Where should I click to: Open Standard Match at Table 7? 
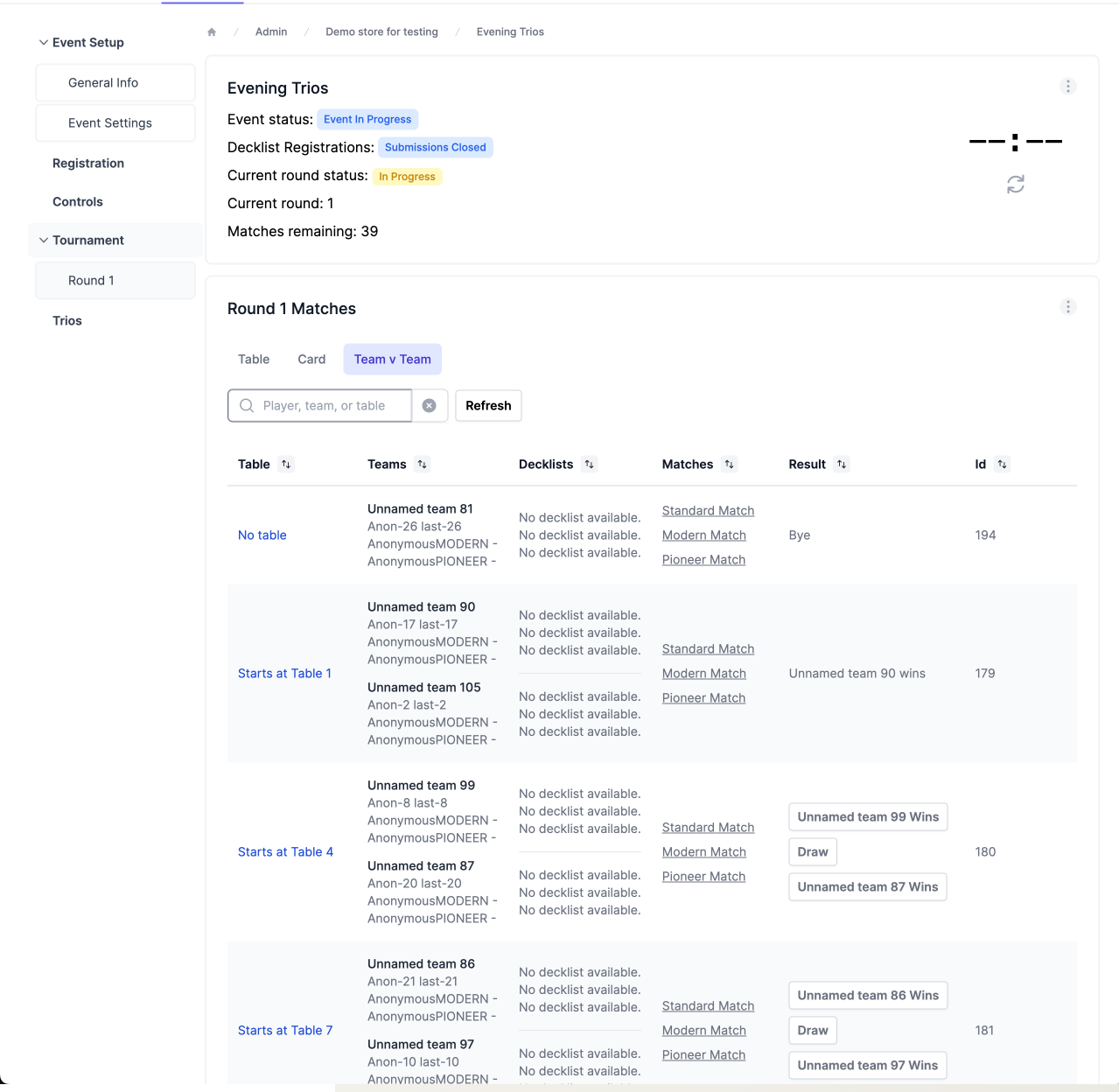(708, 1006)
